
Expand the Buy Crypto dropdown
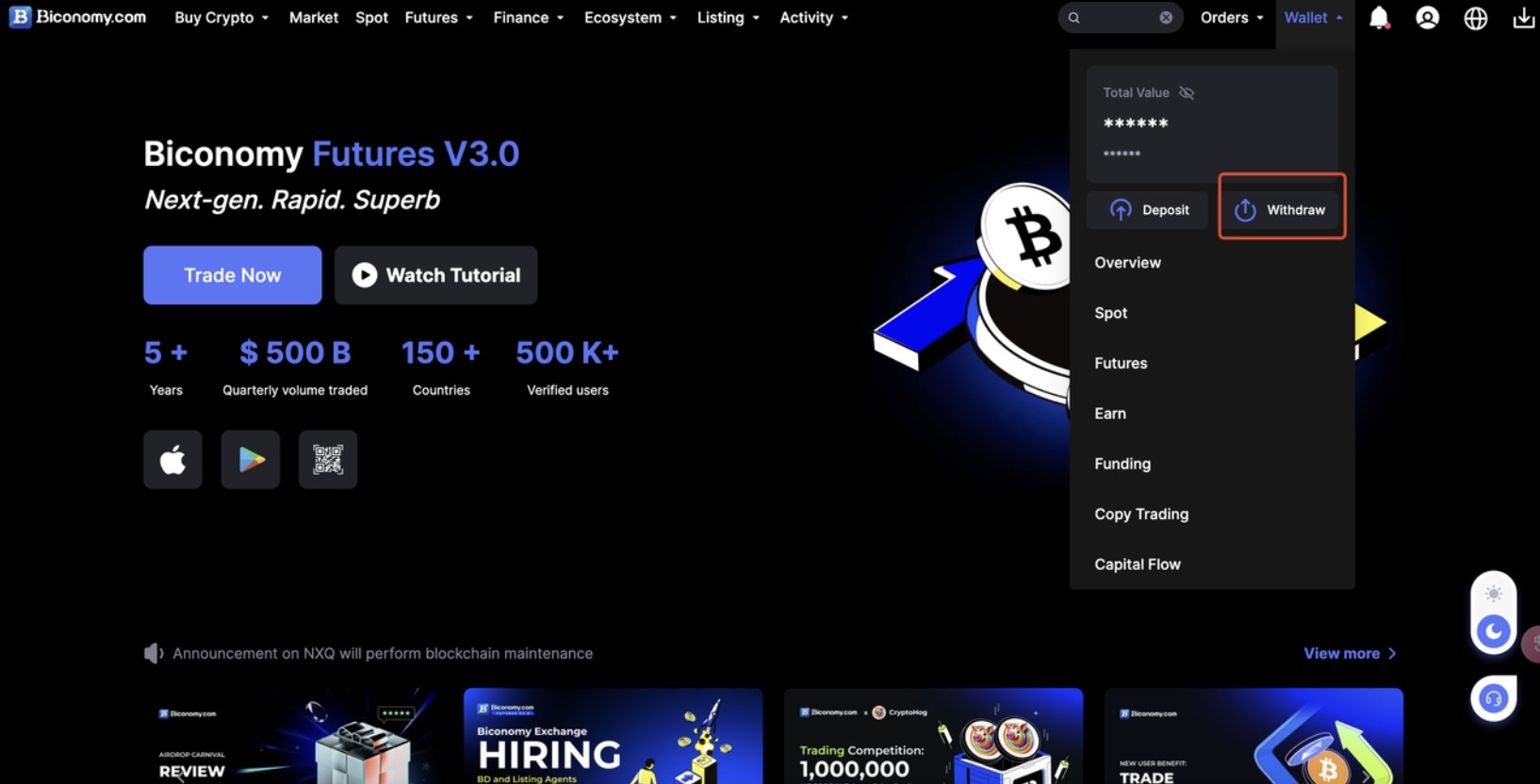[221, 18]
